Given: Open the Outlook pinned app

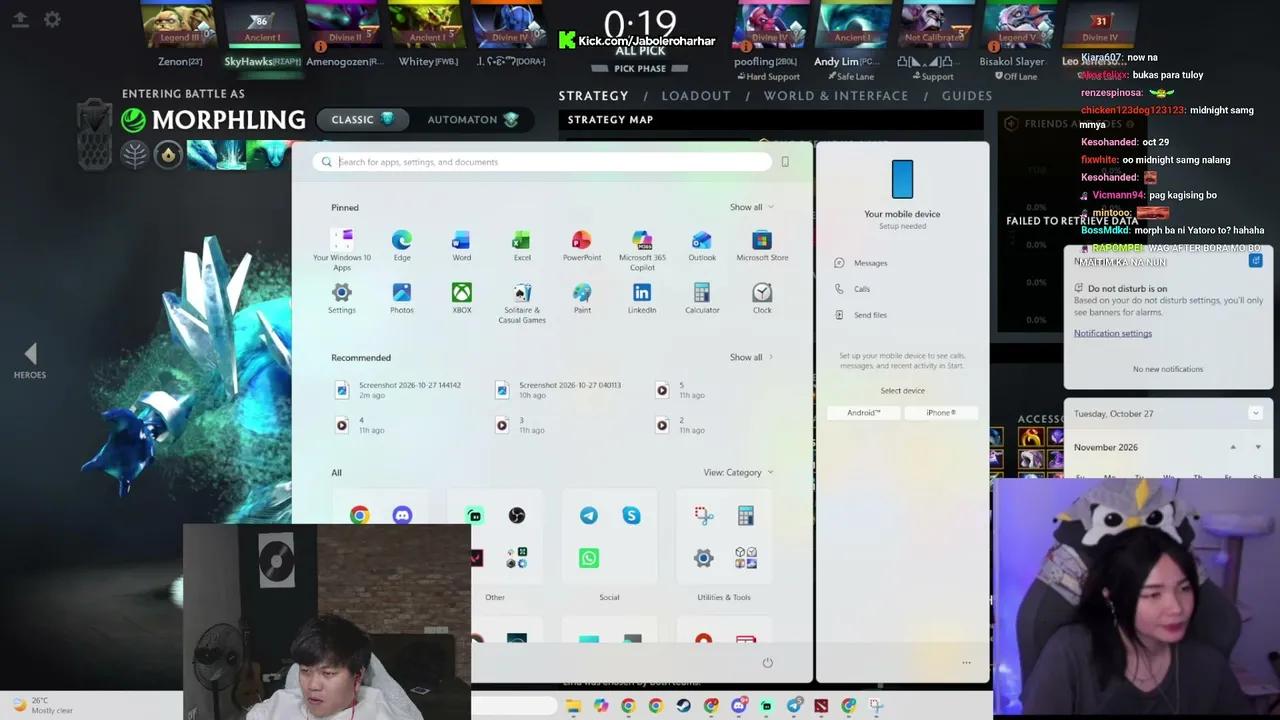Looking at the screenshot, I should click(x=702, y=246).
